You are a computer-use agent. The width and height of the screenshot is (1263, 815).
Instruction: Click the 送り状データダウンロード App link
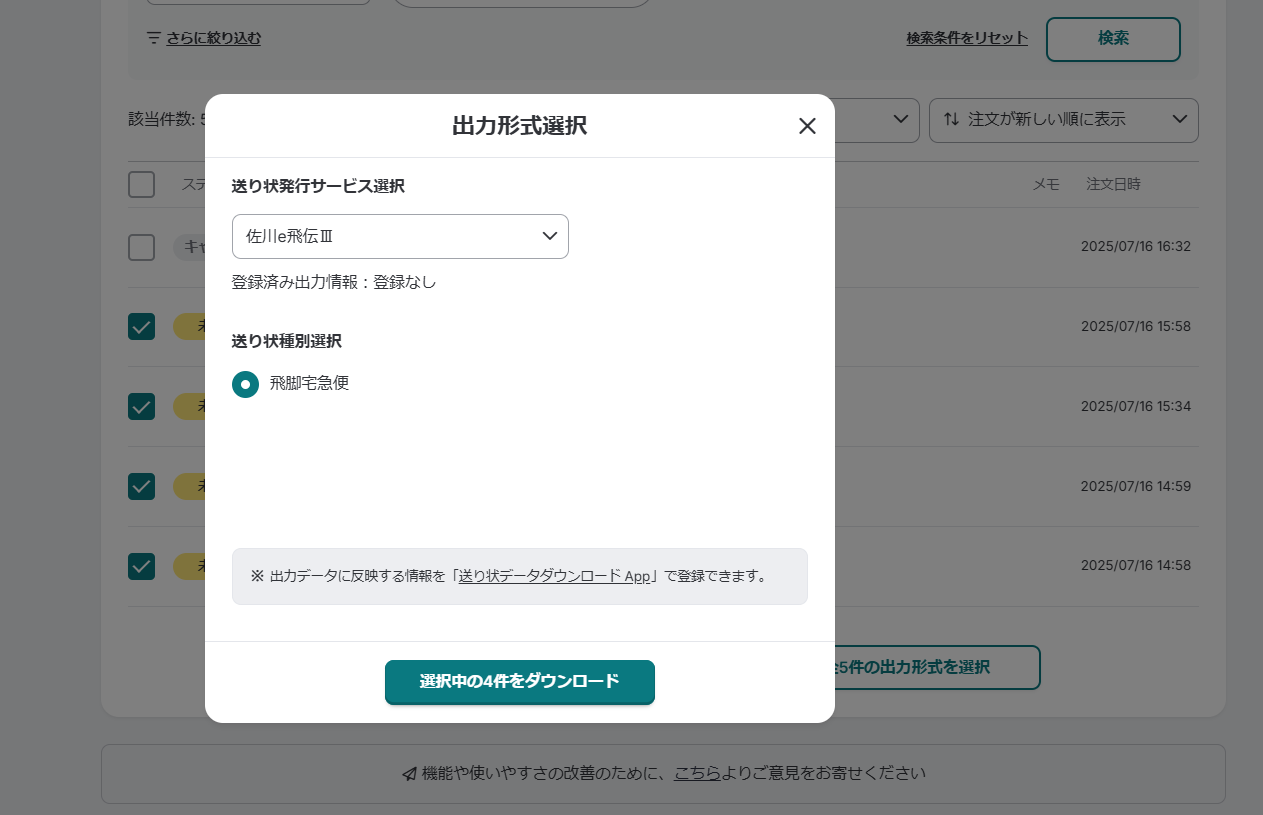(x=555, y=576)
